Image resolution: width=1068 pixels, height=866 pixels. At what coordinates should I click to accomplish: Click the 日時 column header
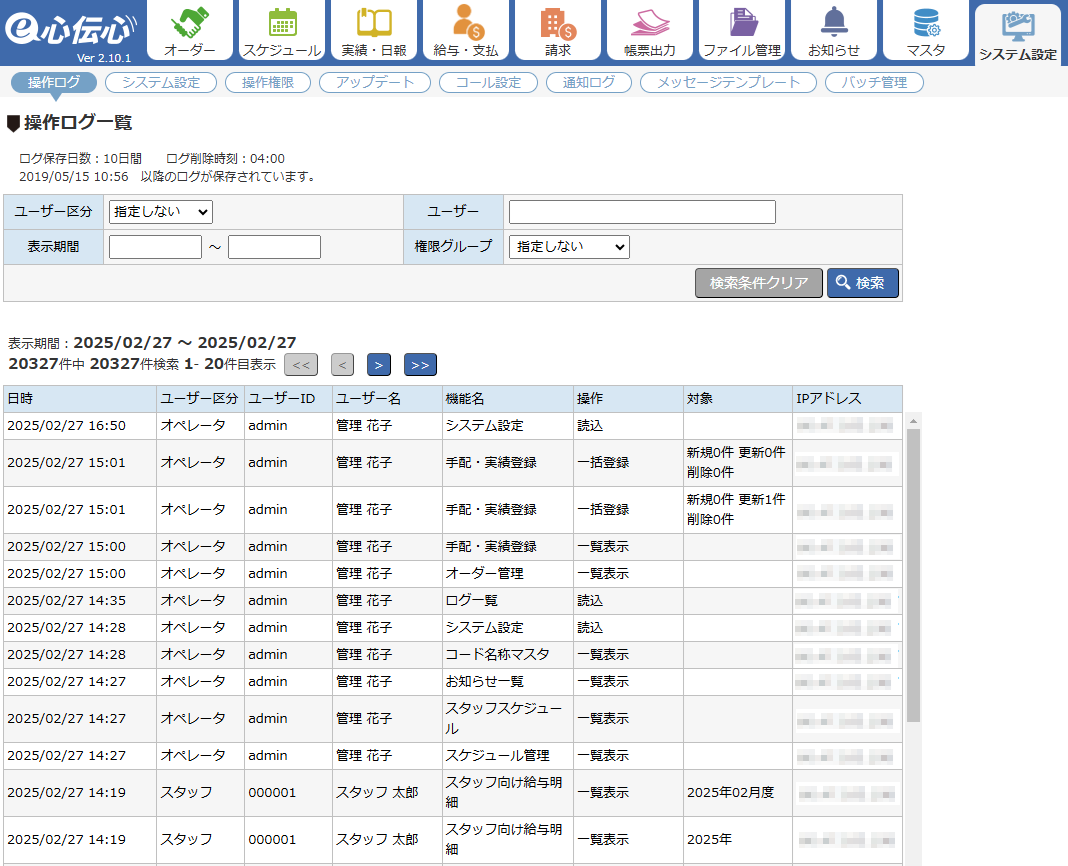click(x=80, y=399)
